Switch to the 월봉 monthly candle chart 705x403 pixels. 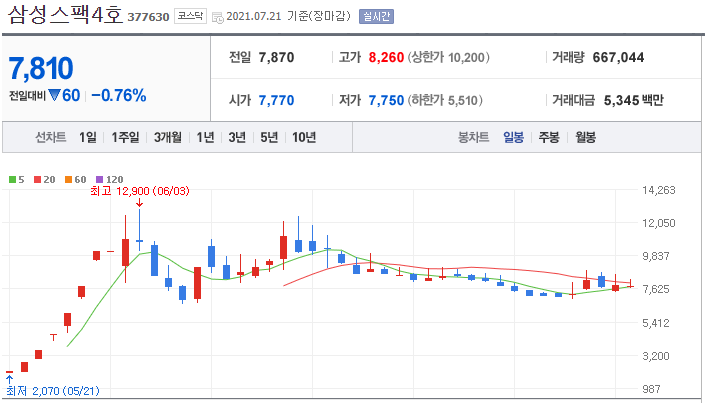tap(585, 137)
